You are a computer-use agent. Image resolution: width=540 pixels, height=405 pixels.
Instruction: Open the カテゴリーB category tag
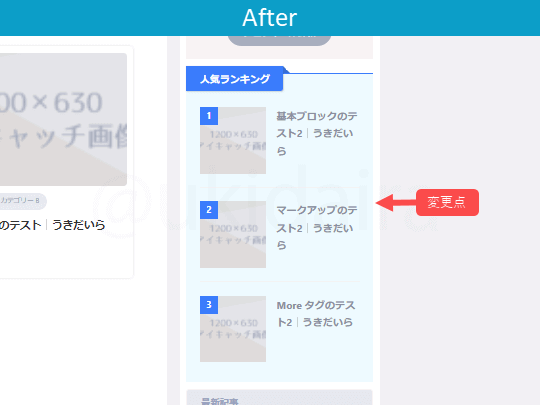tap(23, 201)
